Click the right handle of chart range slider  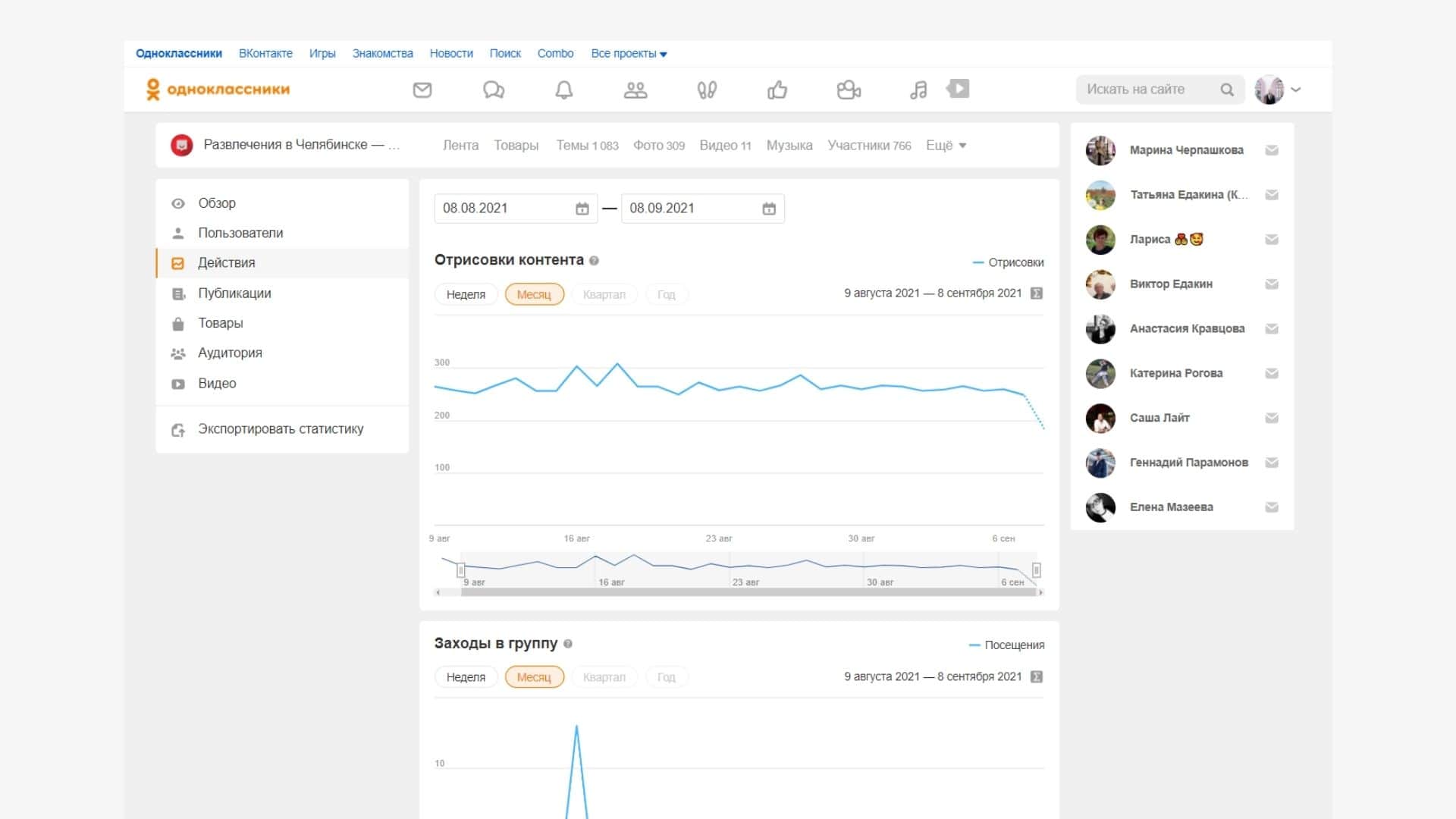pos(1036,570)
